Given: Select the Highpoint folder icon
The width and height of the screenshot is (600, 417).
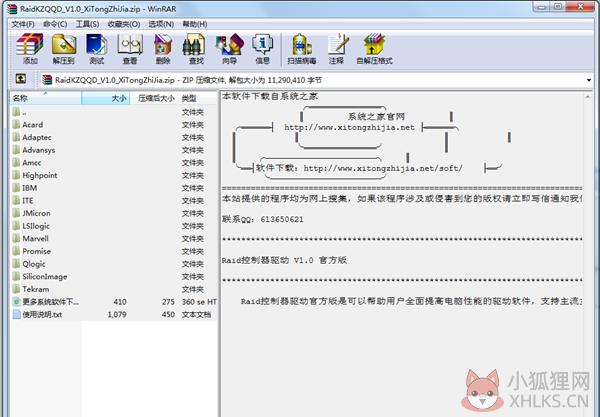Looking at the screenshot, I should (16, 175).
